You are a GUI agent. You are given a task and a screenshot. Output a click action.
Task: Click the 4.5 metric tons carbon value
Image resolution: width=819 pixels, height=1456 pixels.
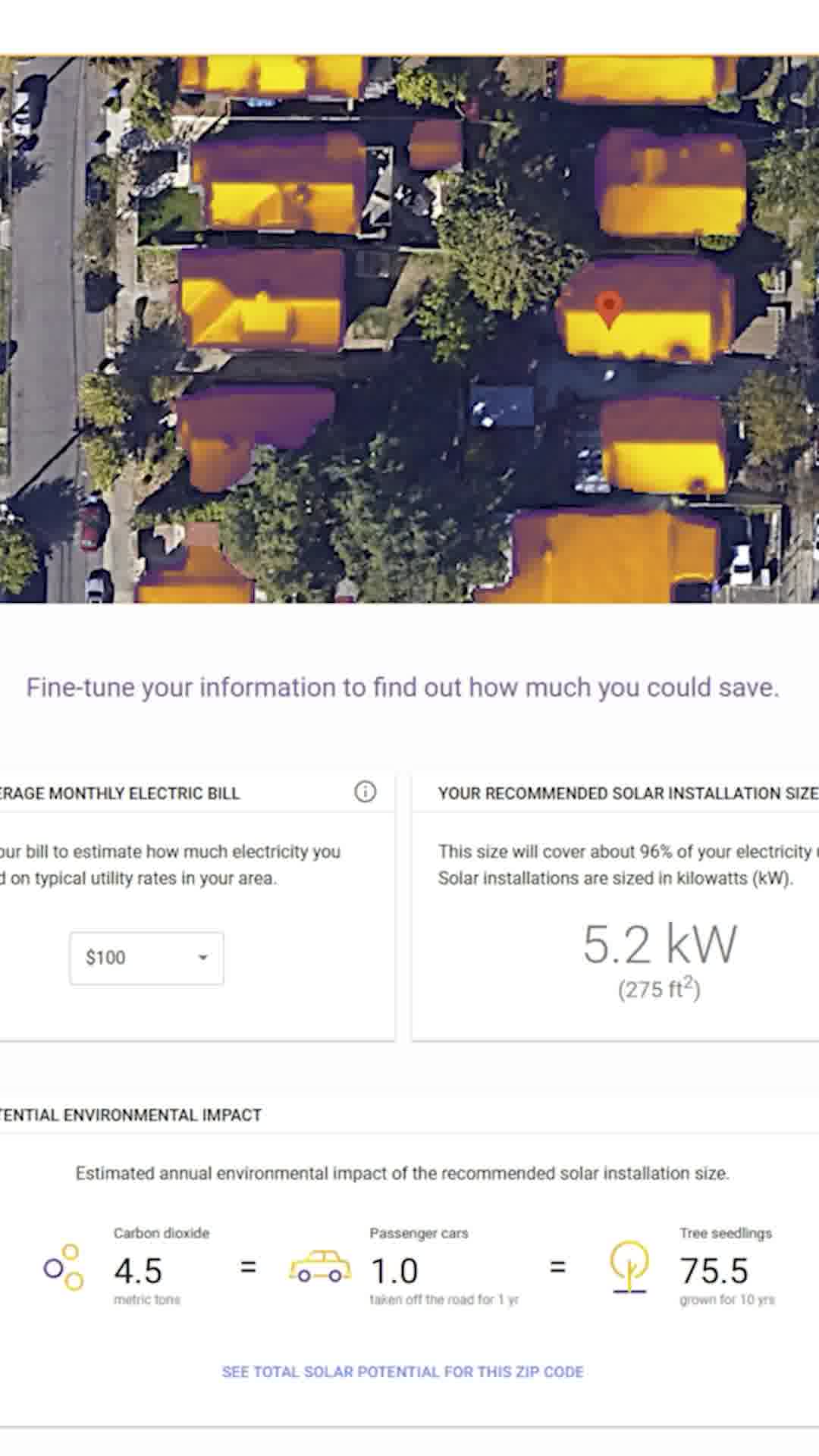[139, 1266]
